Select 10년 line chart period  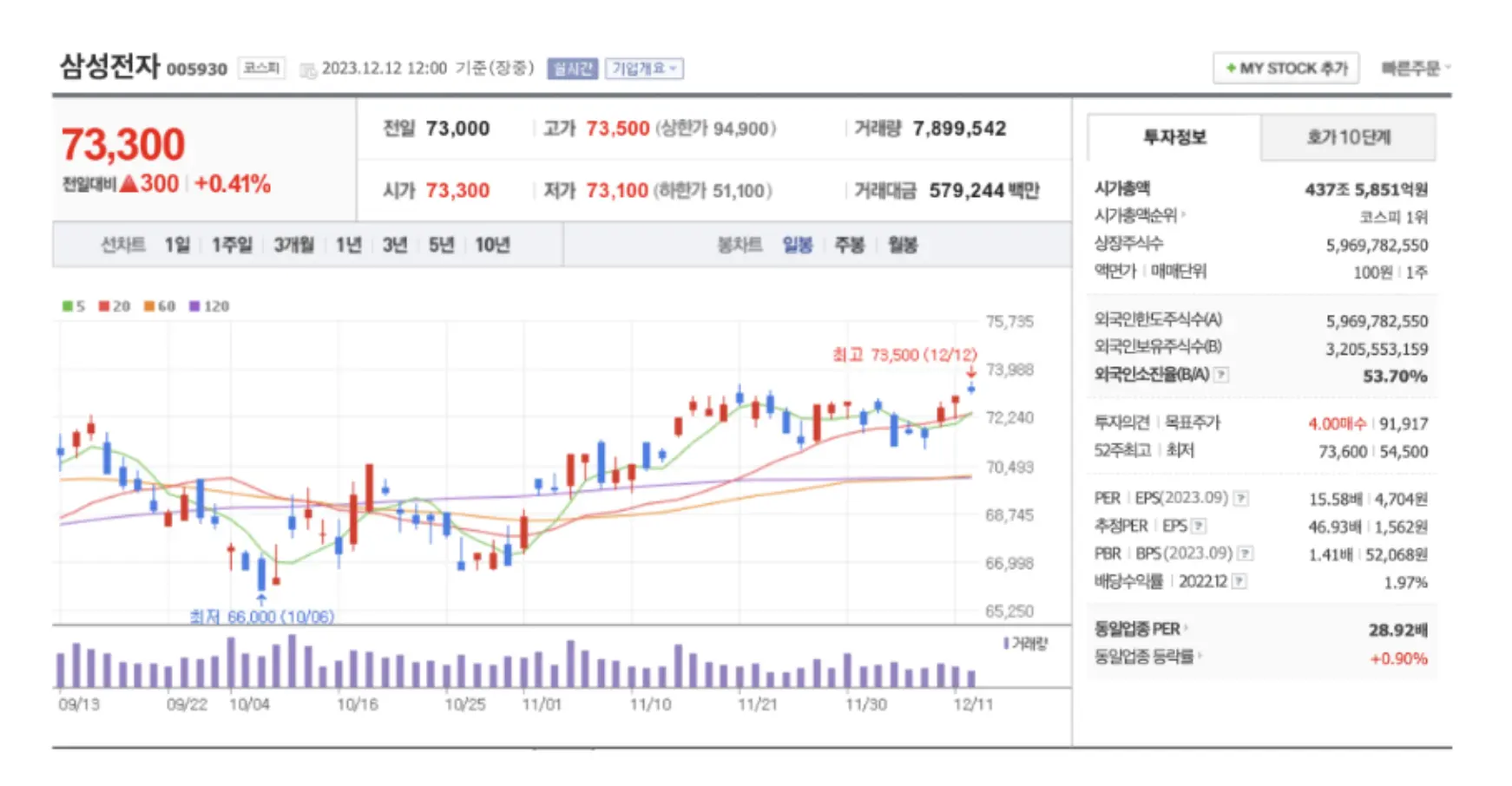pyautogui.click(x=492, y=246)
